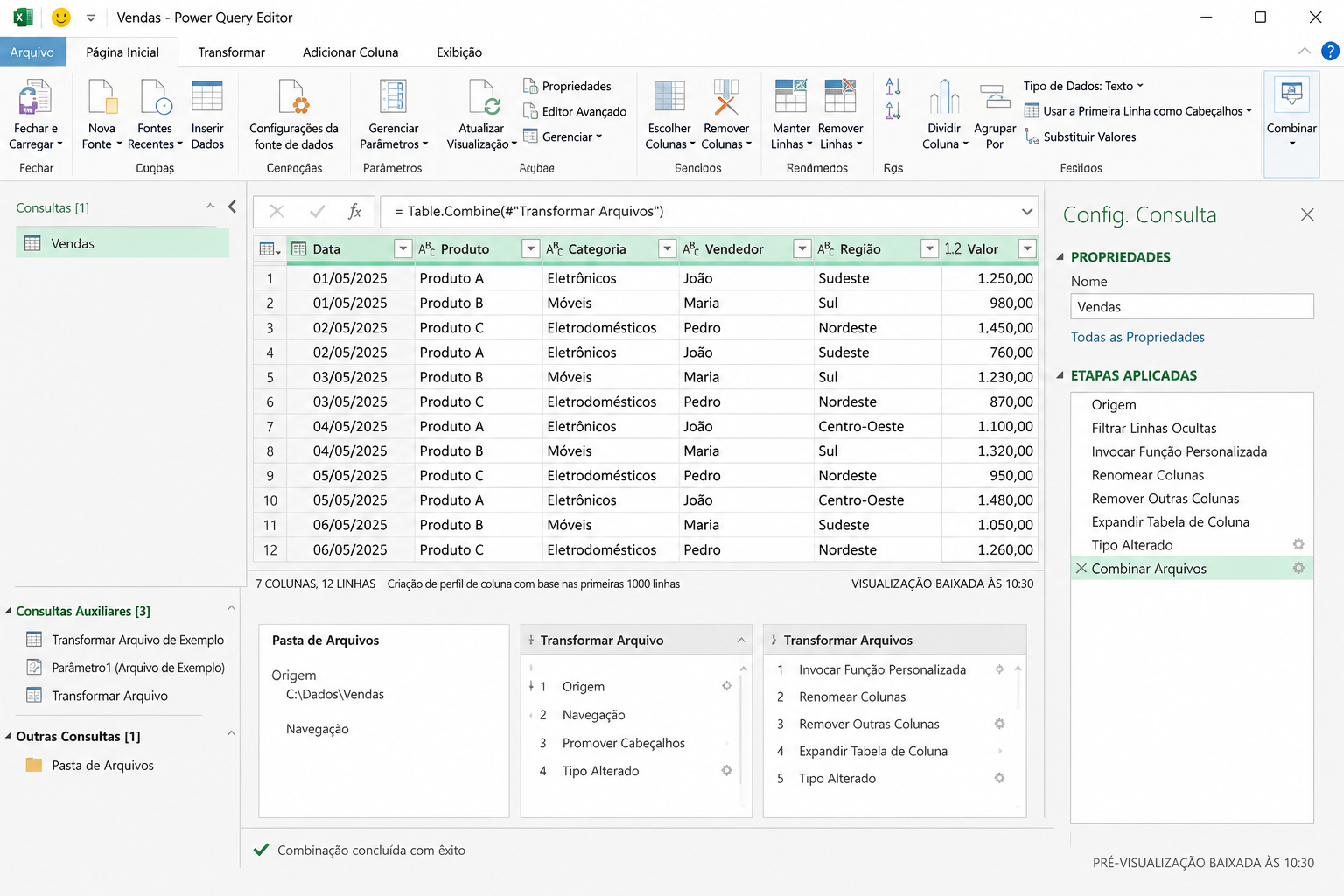Click the Manter Linhas icon
Image resolution: width=1344 pixels, height=896 pixels.
click(791, 97)
